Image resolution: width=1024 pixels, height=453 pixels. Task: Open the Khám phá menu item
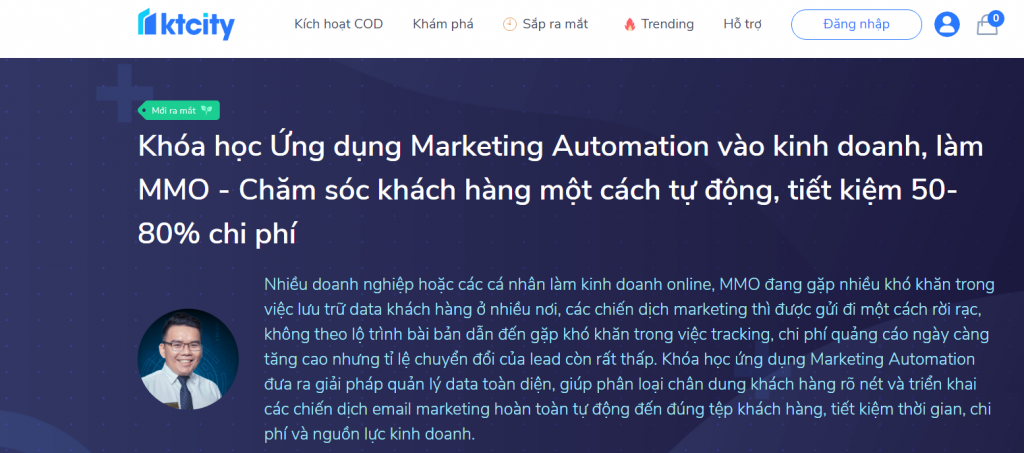443,24
